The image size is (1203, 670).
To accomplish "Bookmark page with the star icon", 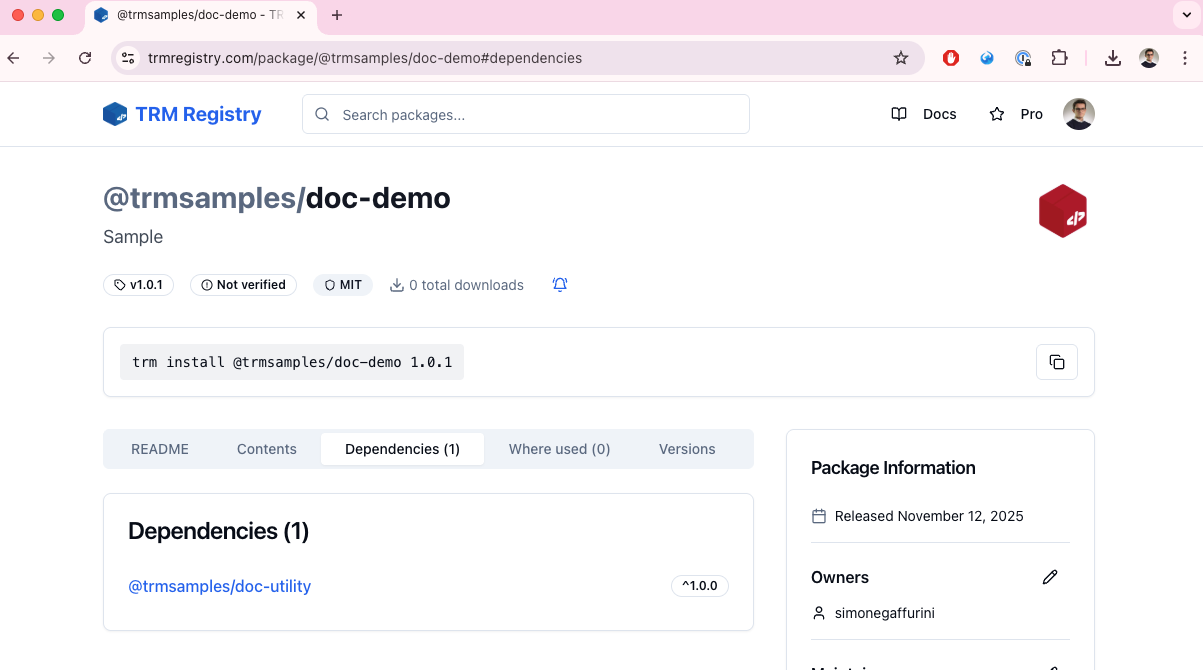I will point(901,58).
